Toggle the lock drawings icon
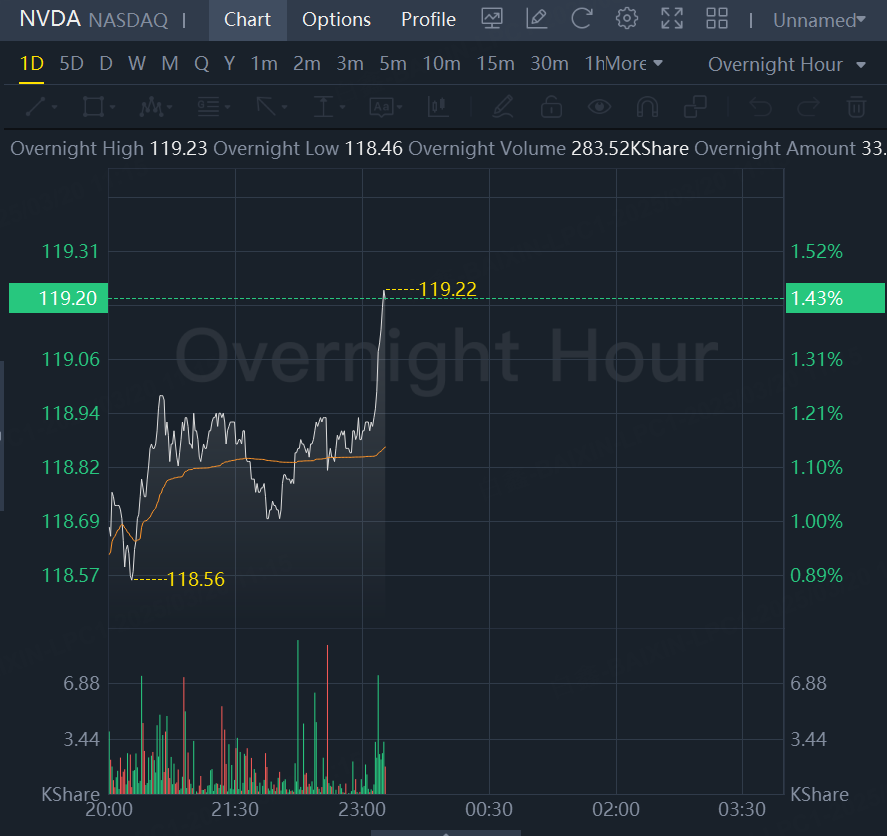The width and height of the screenshot is (887, 836). (x=551, y=106)
